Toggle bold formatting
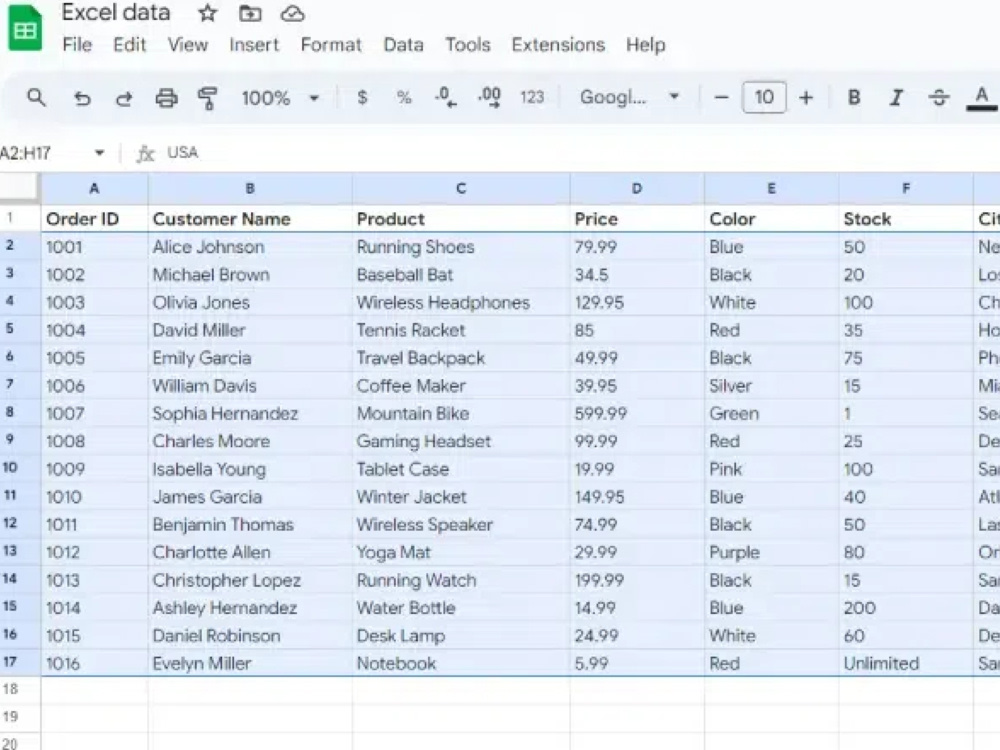 point(854,98)
